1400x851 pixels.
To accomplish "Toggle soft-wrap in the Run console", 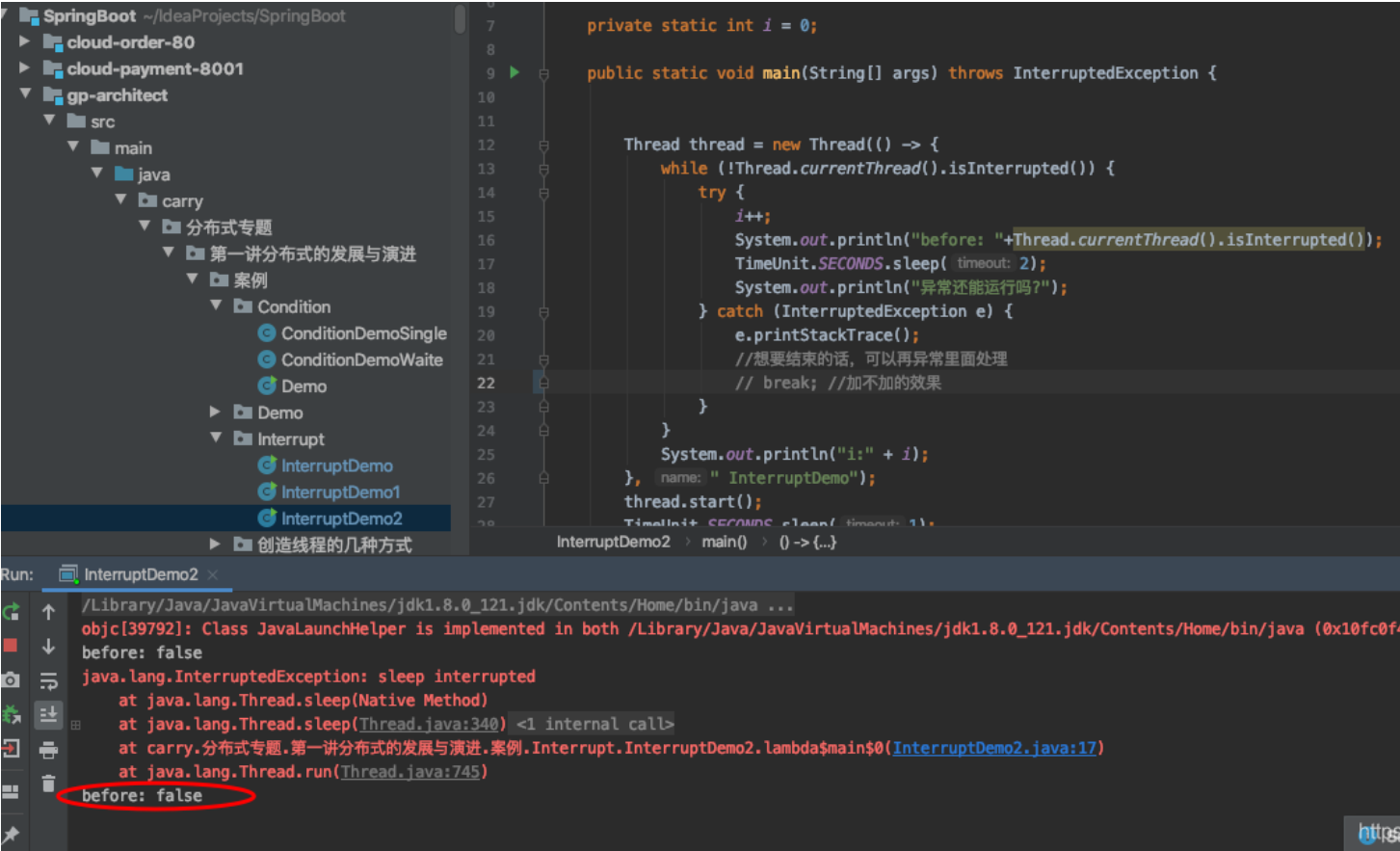I will click(48, 681).
